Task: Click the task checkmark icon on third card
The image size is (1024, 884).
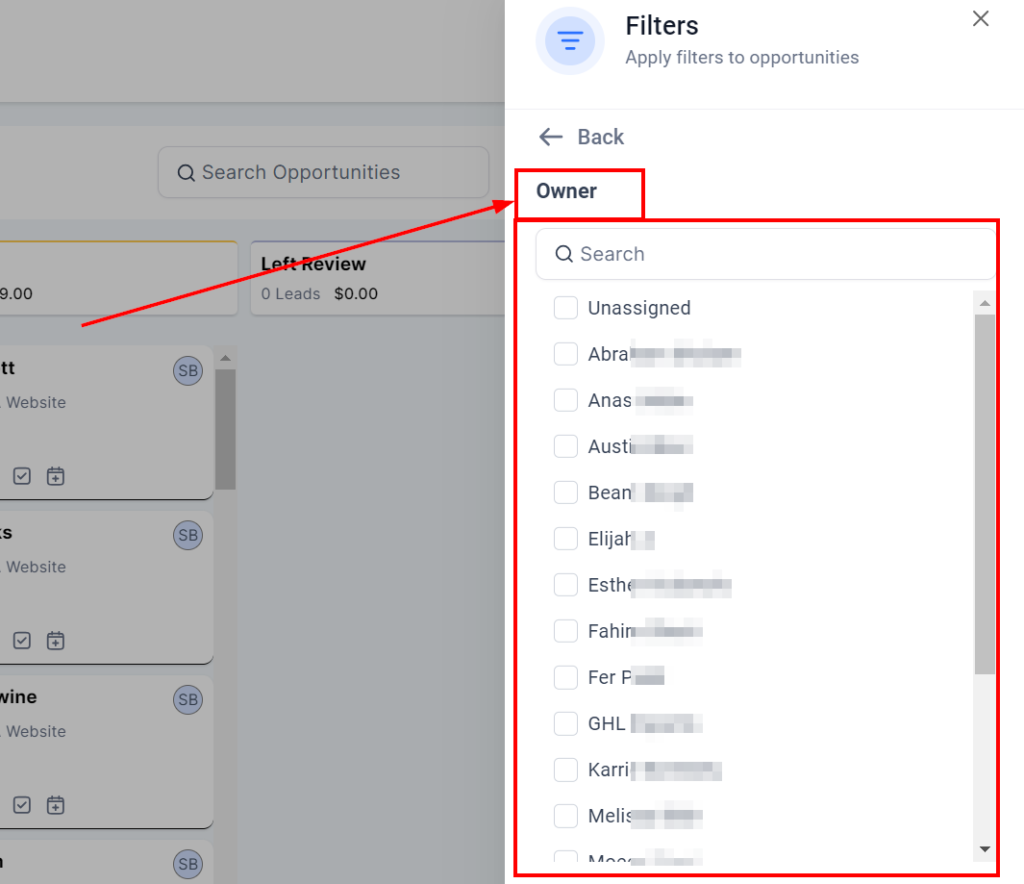Action: [22, 804]
